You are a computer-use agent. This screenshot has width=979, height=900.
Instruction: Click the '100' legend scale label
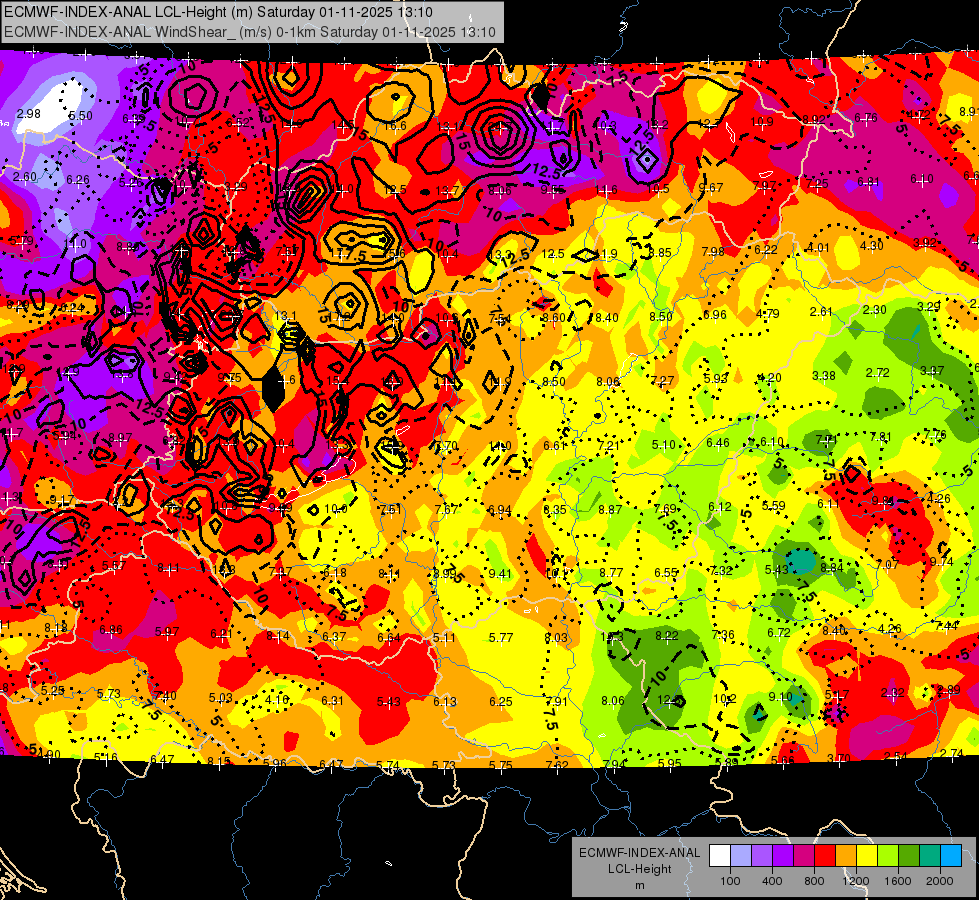pyautogui.click(x=730, y=881)
